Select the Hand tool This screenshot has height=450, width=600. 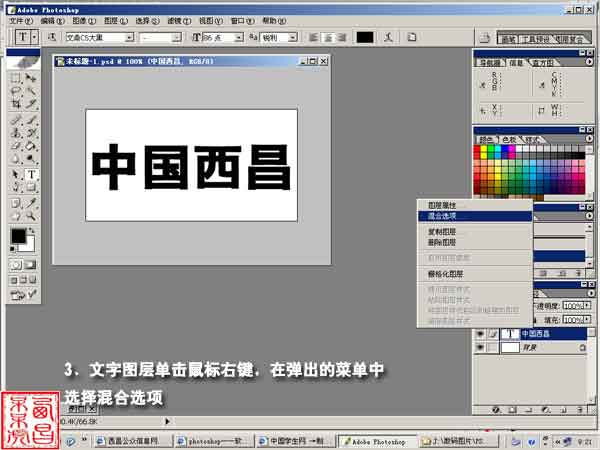16,216
